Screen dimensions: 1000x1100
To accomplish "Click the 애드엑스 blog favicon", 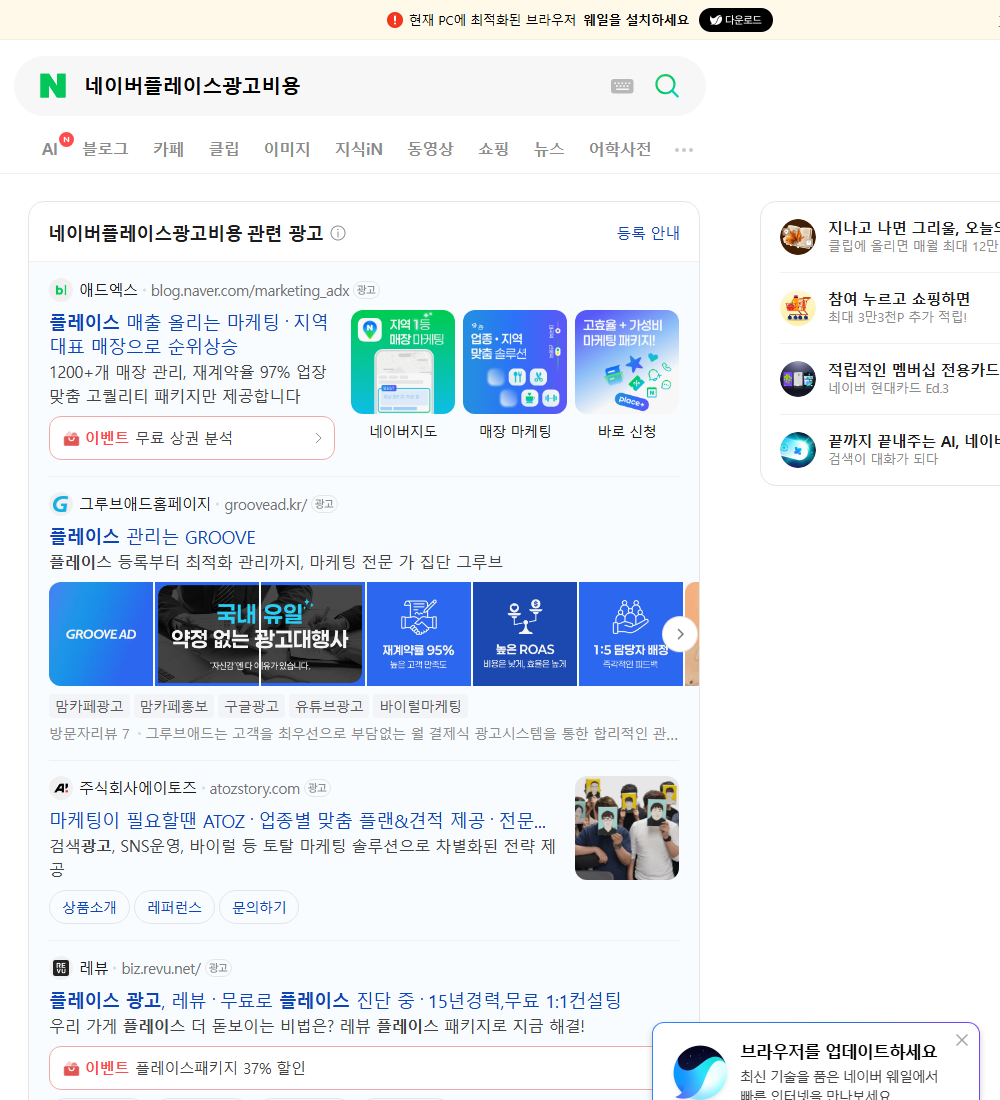I will click(61, 290).
